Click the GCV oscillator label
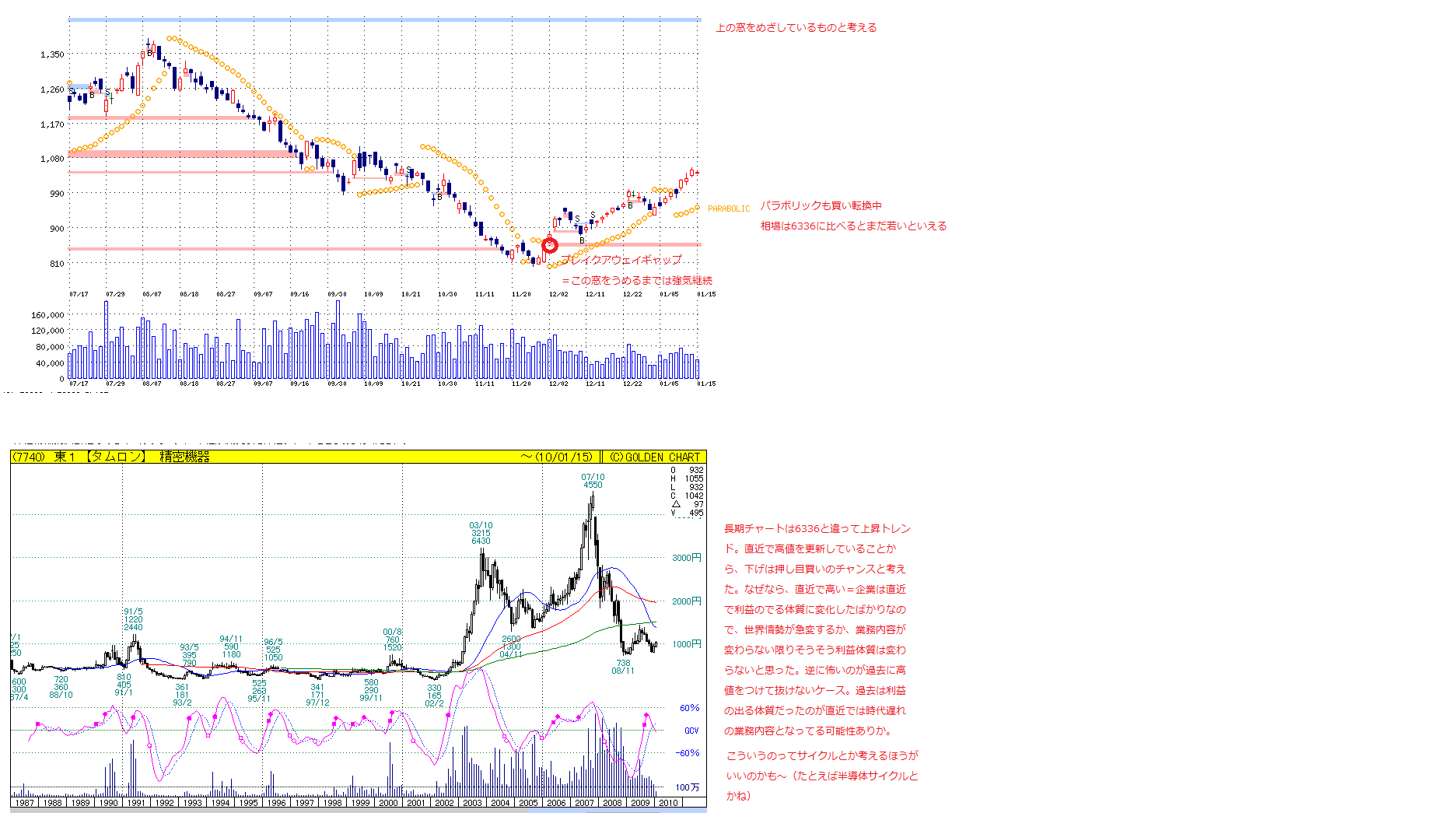 point(691,731)
